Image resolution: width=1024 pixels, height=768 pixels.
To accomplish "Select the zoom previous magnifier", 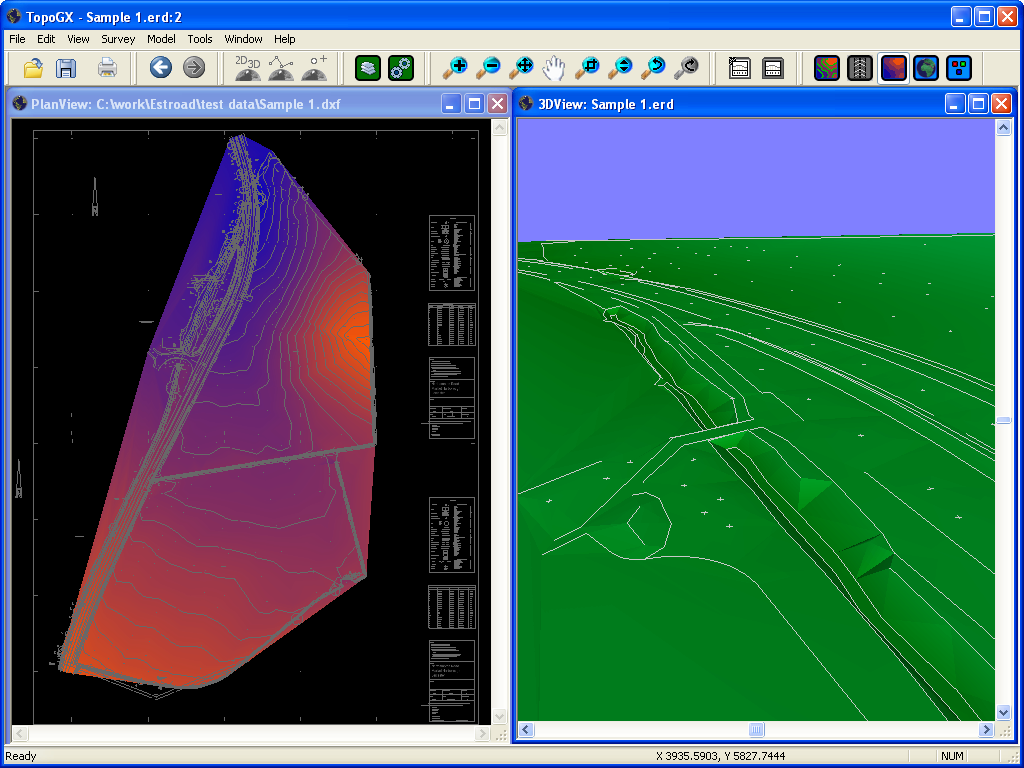I will click(x=654, y=67).
